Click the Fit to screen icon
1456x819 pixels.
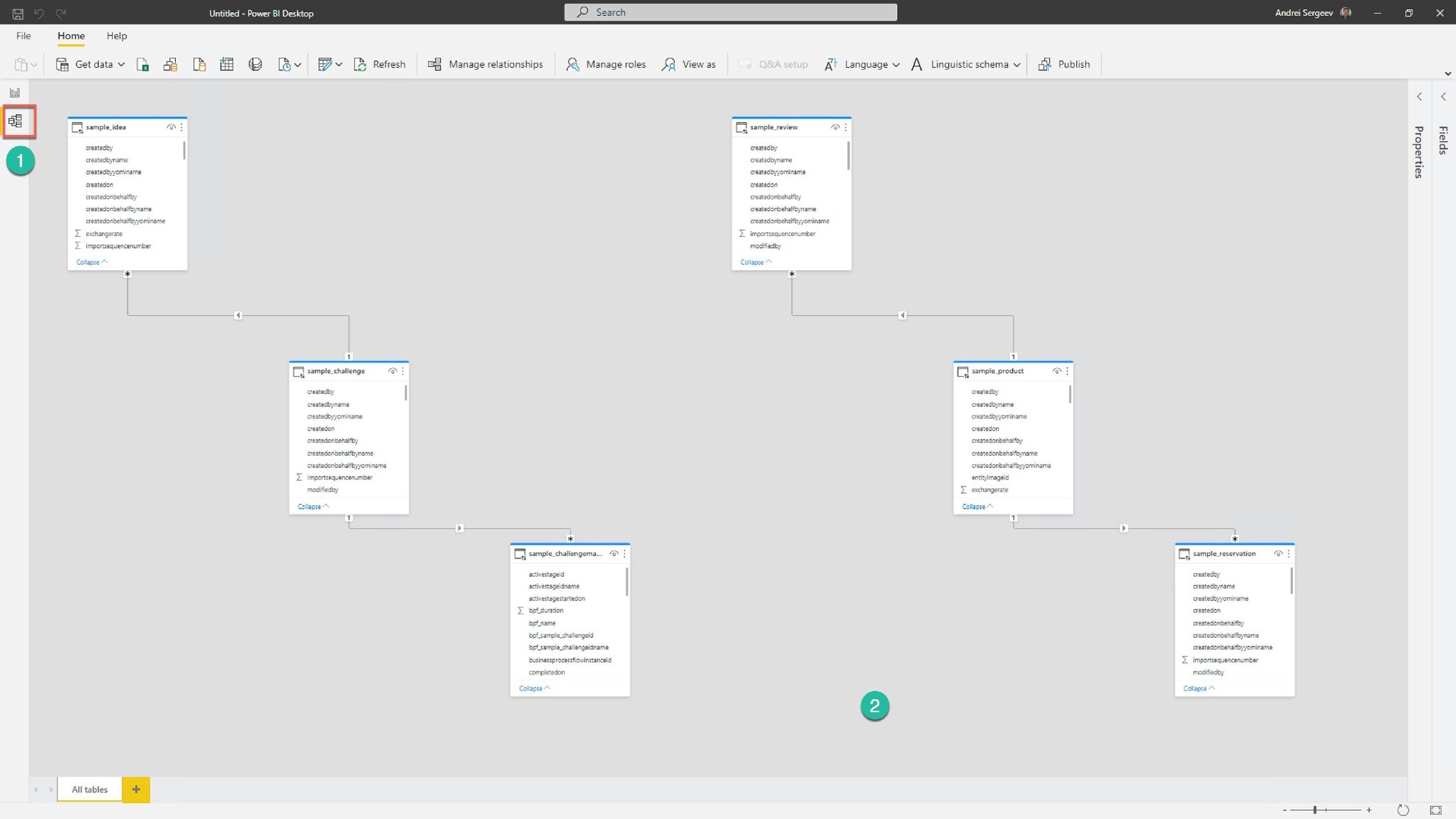tap(1436, 810)
